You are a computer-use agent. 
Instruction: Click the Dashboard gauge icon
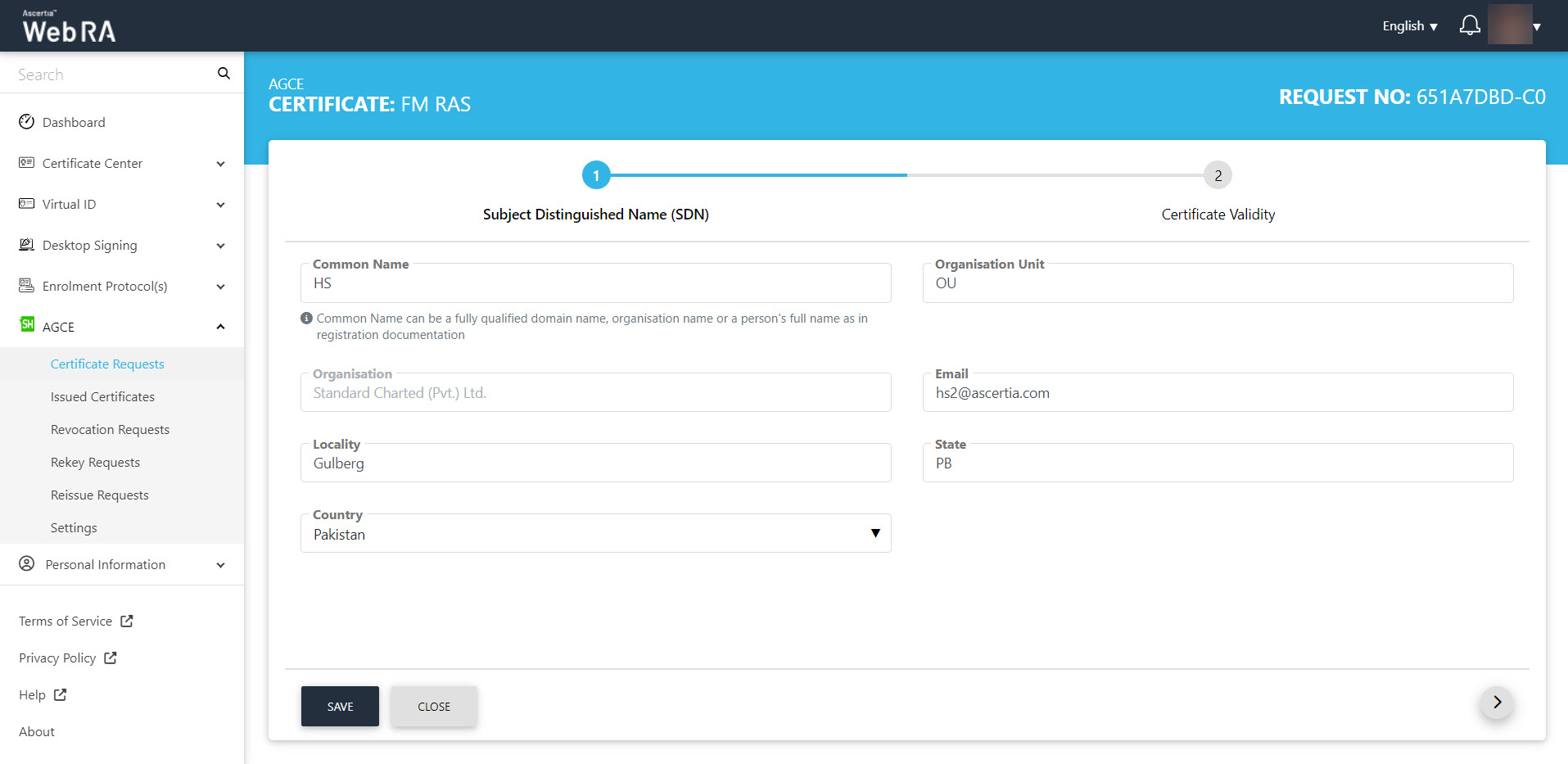[26, 122]
